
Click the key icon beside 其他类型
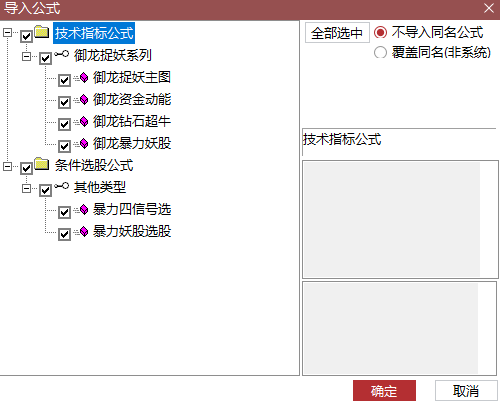point(62,186)
